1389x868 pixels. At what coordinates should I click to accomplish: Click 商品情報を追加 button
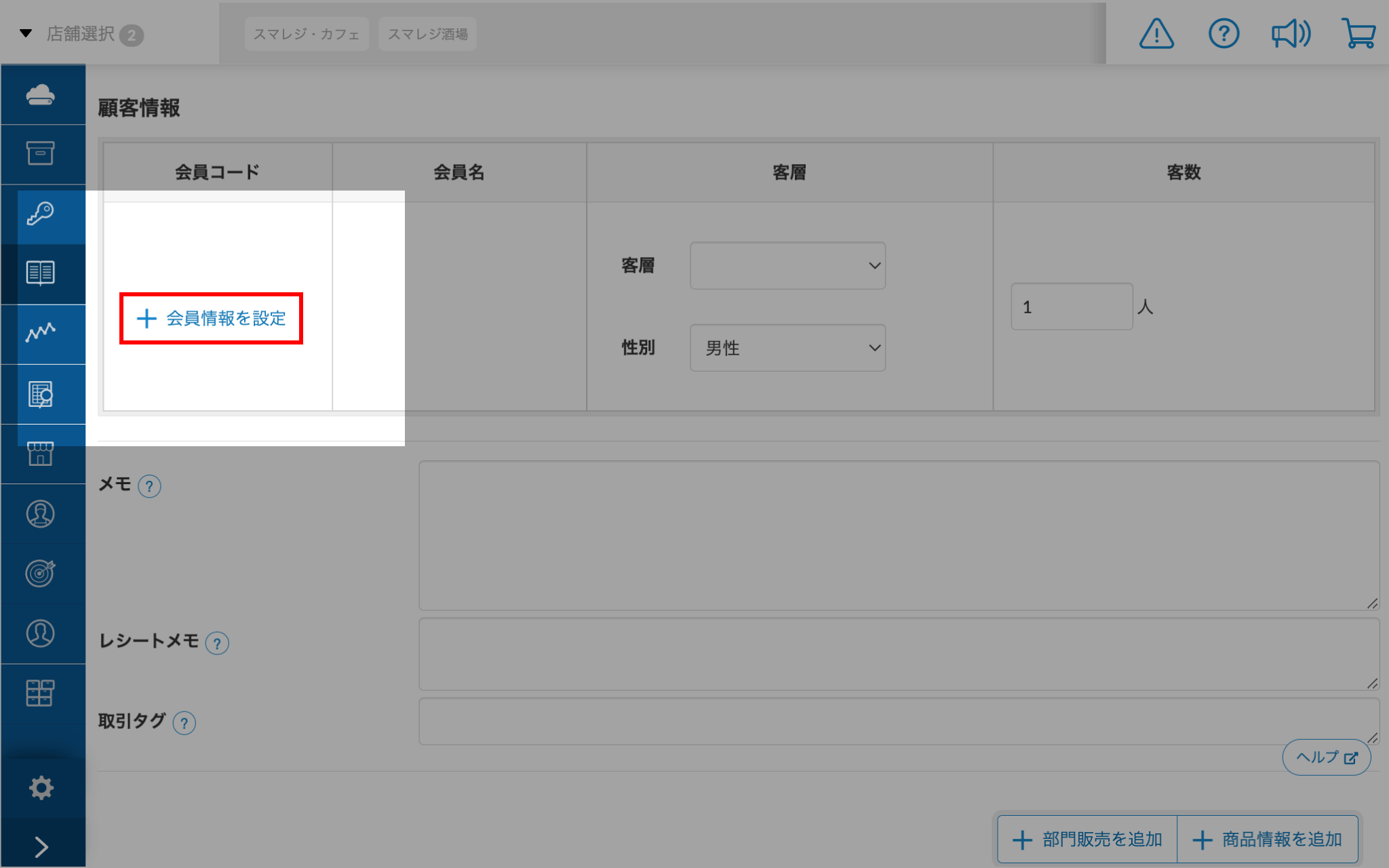click(x=1268, y=840)
